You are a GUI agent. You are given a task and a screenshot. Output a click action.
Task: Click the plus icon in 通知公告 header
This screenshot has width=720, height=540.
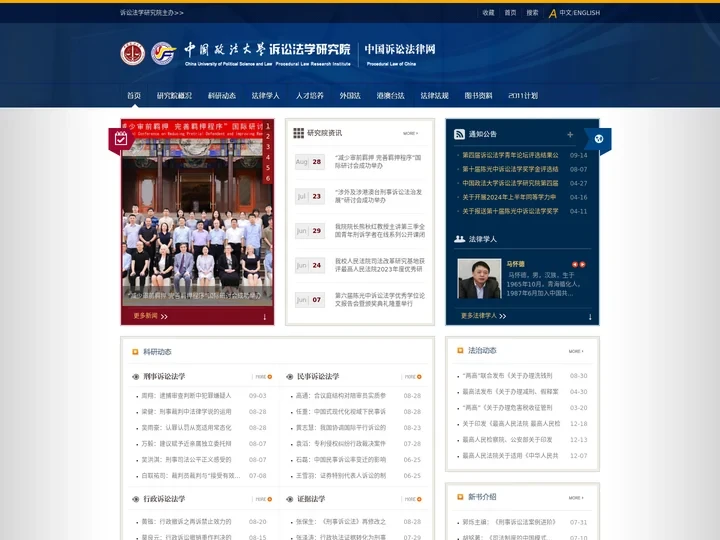[570, 135]
